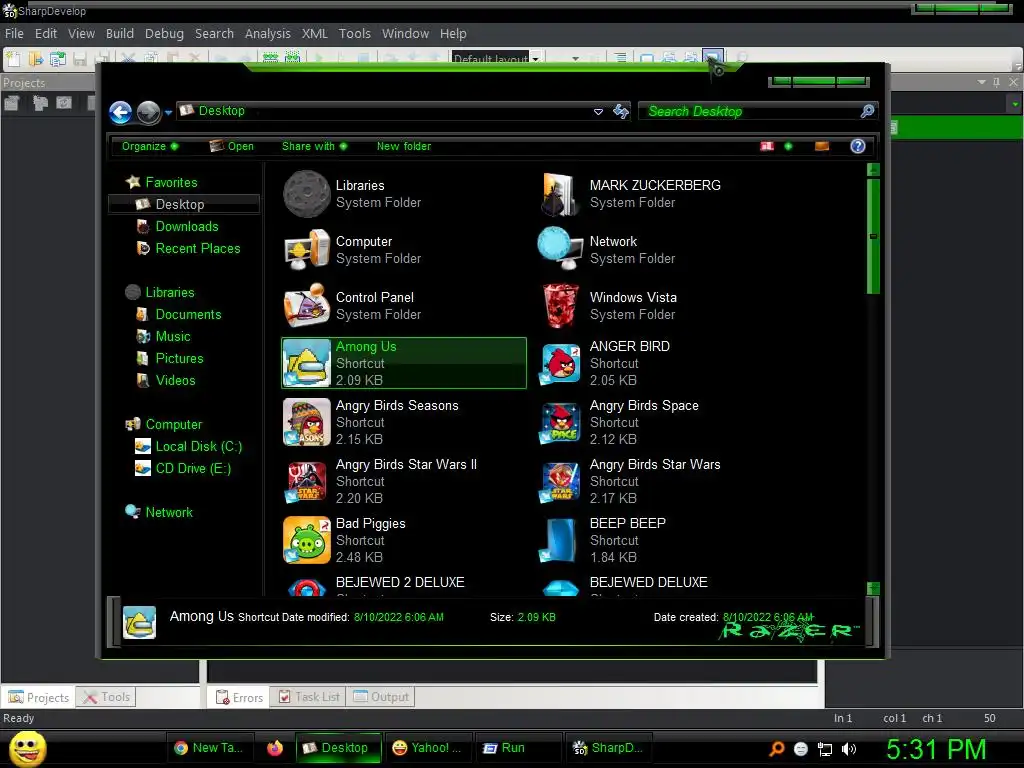The width and height of the screenshot is (1024, 768).
Task: Click the search magnifier icon
Action: point(868,112)
